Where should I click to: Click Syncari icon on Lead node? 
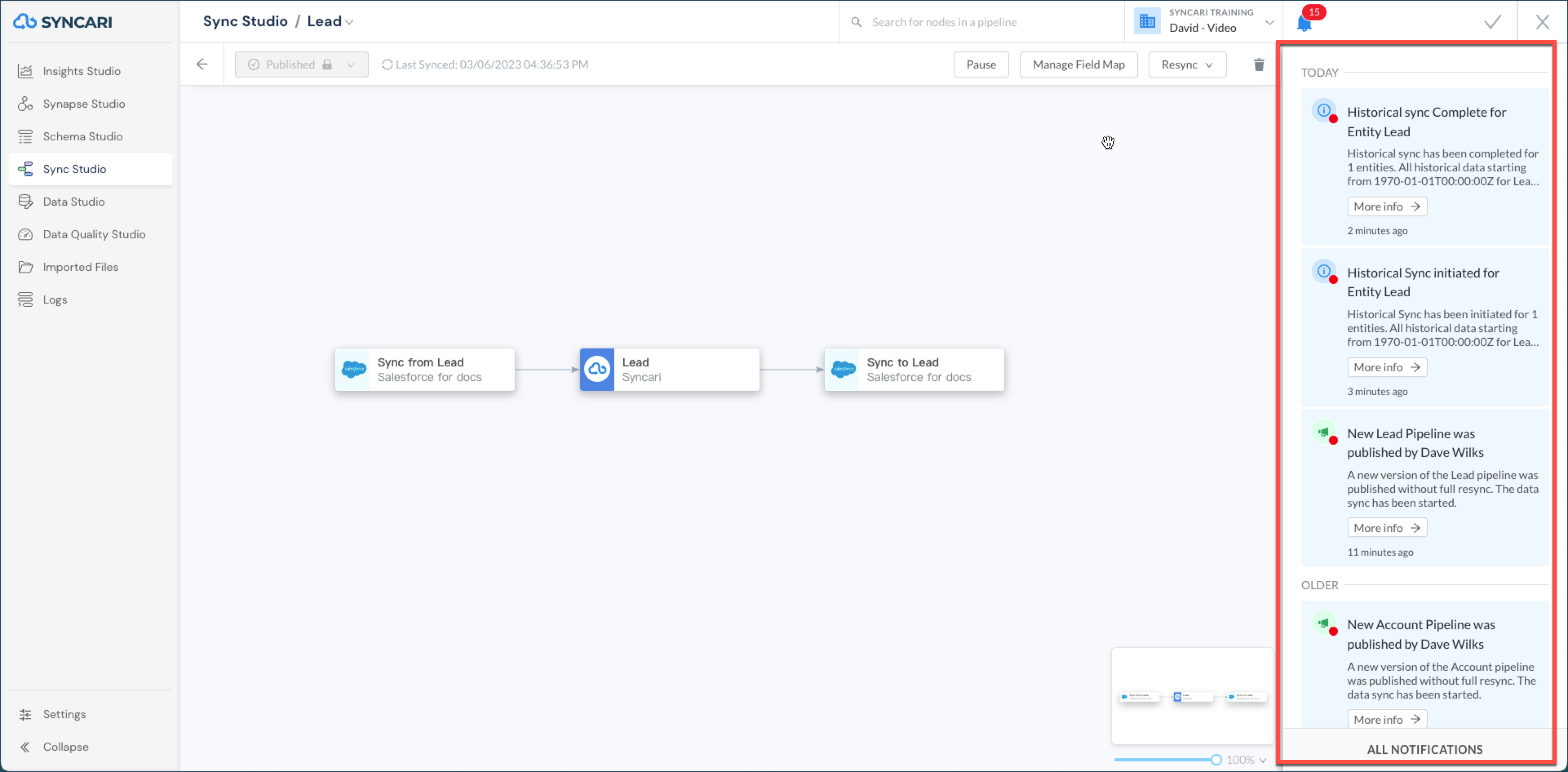[x=597, y=370]
